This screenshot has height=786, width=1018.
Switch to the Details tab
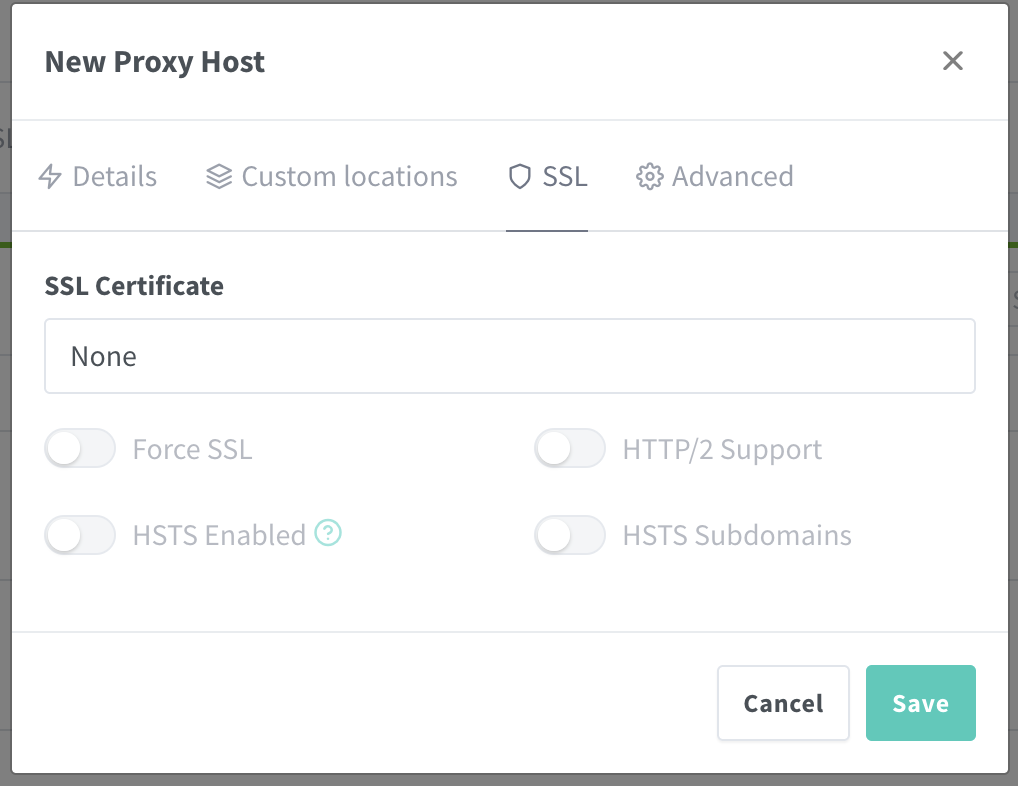click(x=113, y=176)
